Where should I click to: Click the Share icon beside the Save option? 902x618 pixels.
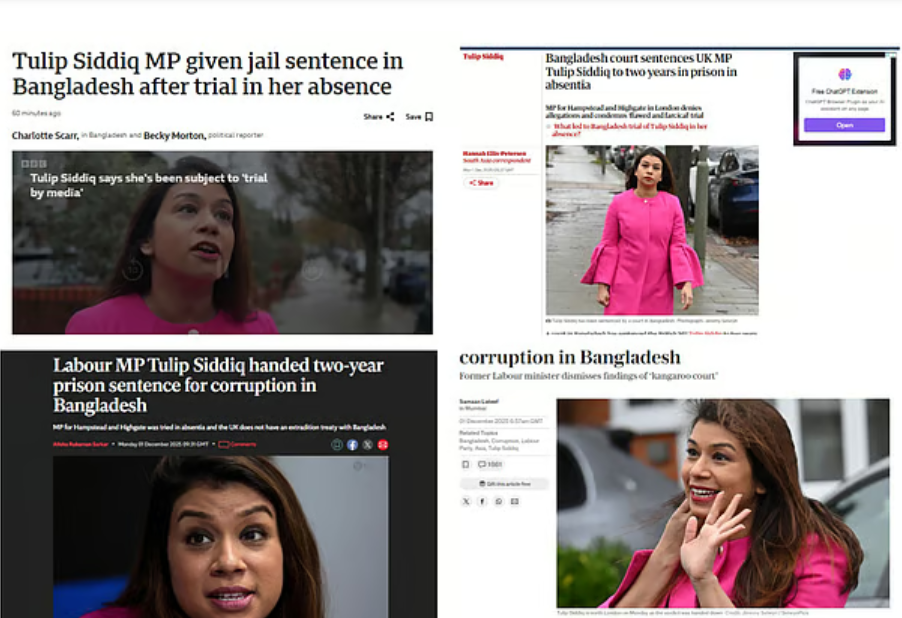[x=390, y=117]
